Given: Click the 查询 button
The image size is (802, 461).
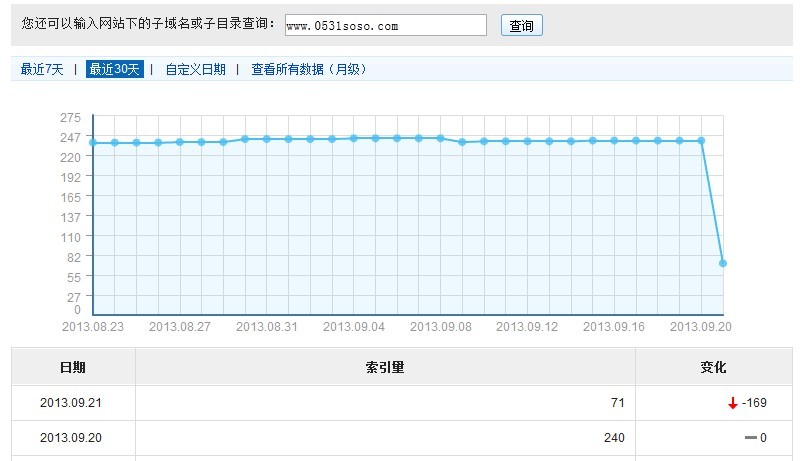Looking at the screenshot, I should click(x=521, y=25).
